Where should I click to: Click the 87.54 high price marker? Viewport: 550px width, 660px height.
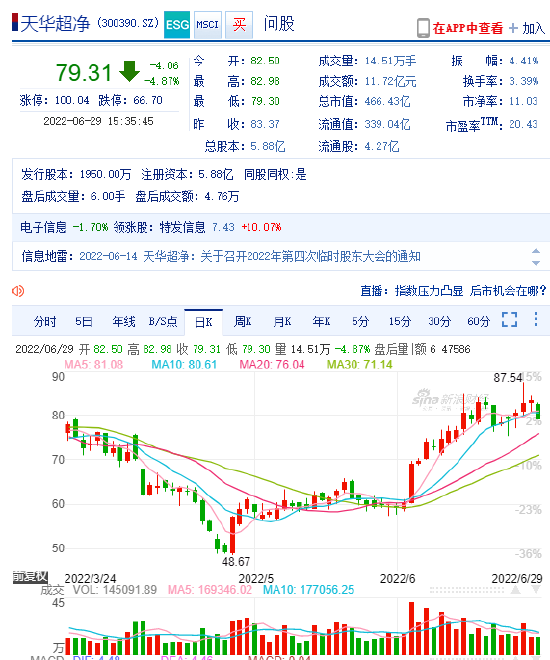(x=507, y=378)
